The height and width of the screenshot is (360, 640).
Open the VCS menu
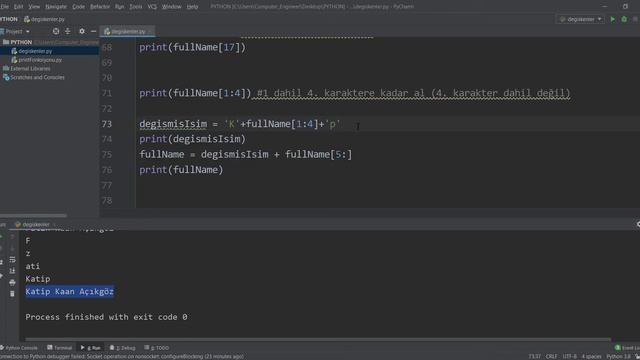(x=152, y=7)
